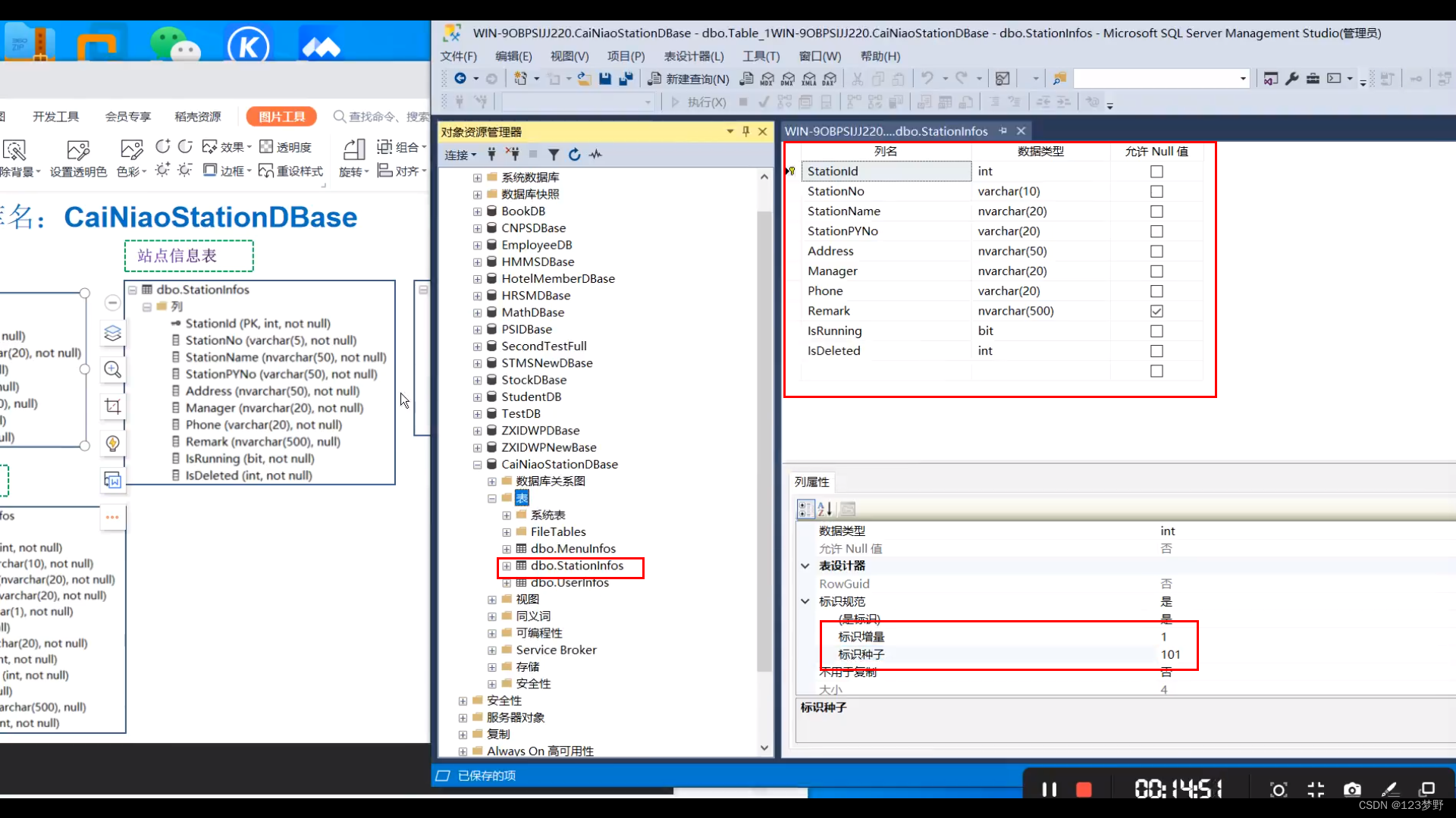Click the Save All icon in SSMS toolbar
Screen dimensions: 1456x818
[x=626, y=79]
